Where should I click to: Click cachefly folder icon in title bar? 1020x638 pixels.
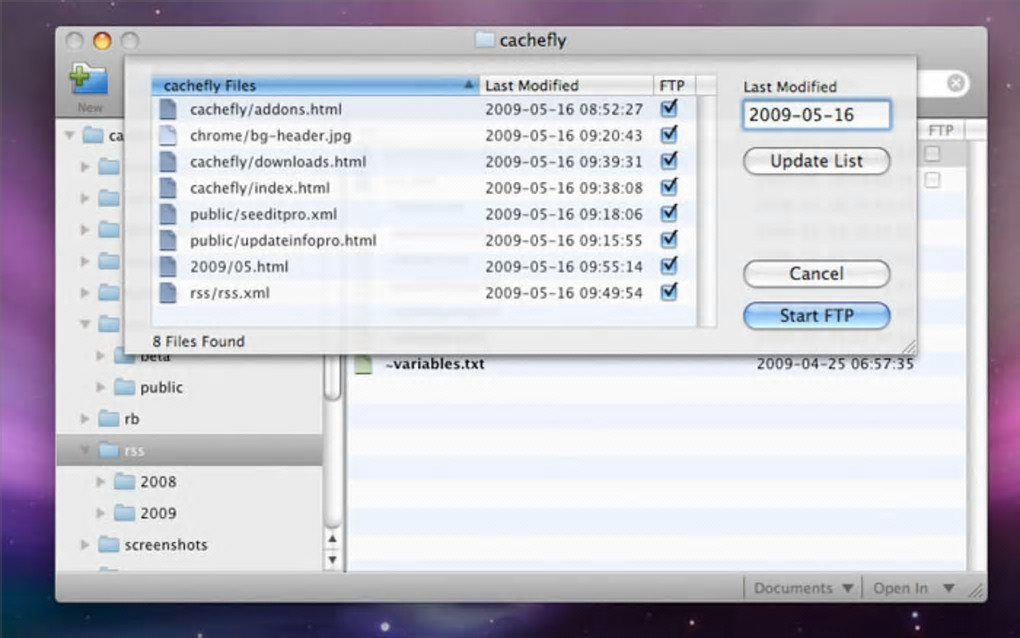(485, 40)
